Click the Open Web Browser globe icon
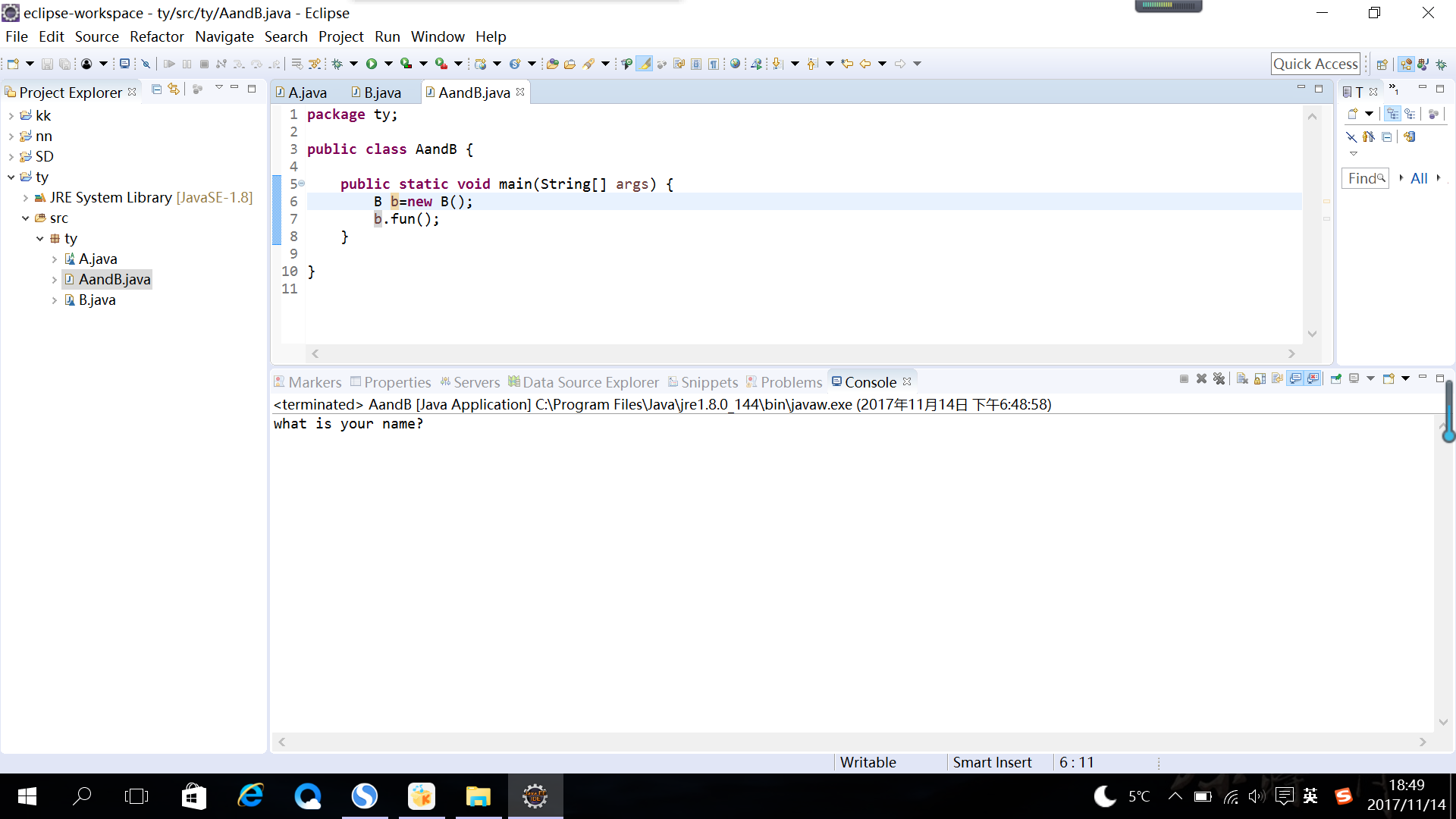Screen dimensions: 1456x819 click(735, 64)
